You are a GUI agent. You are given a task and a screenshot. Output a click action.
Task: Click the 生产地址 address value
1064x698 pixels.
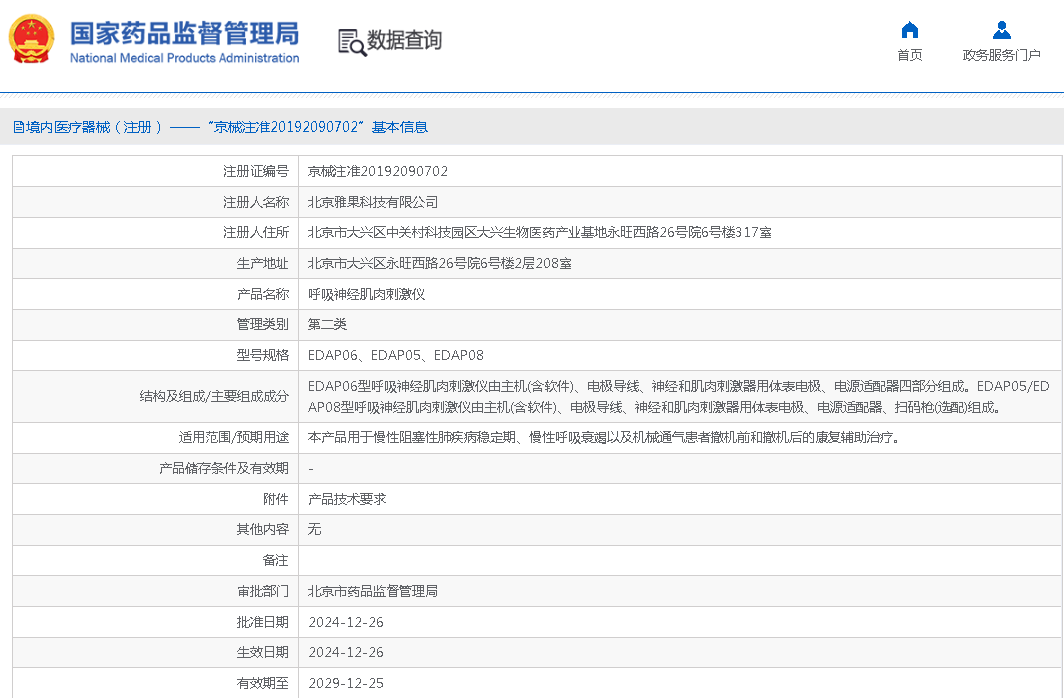(440, 264)
